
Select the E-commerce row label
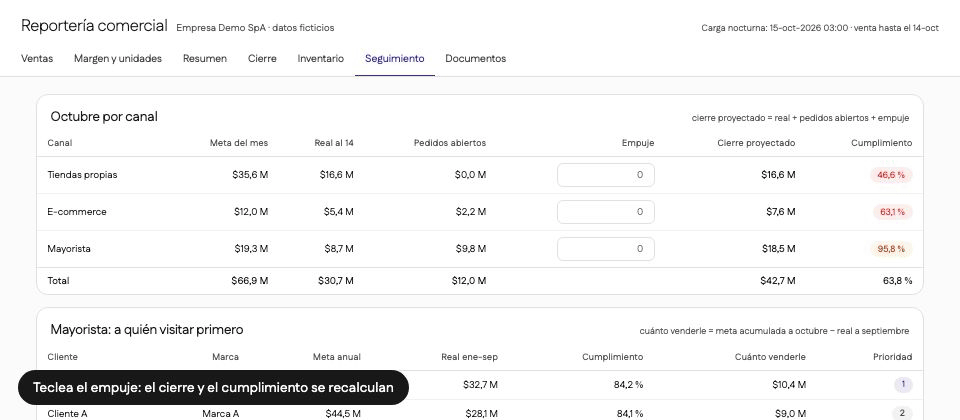pos(77,212)
